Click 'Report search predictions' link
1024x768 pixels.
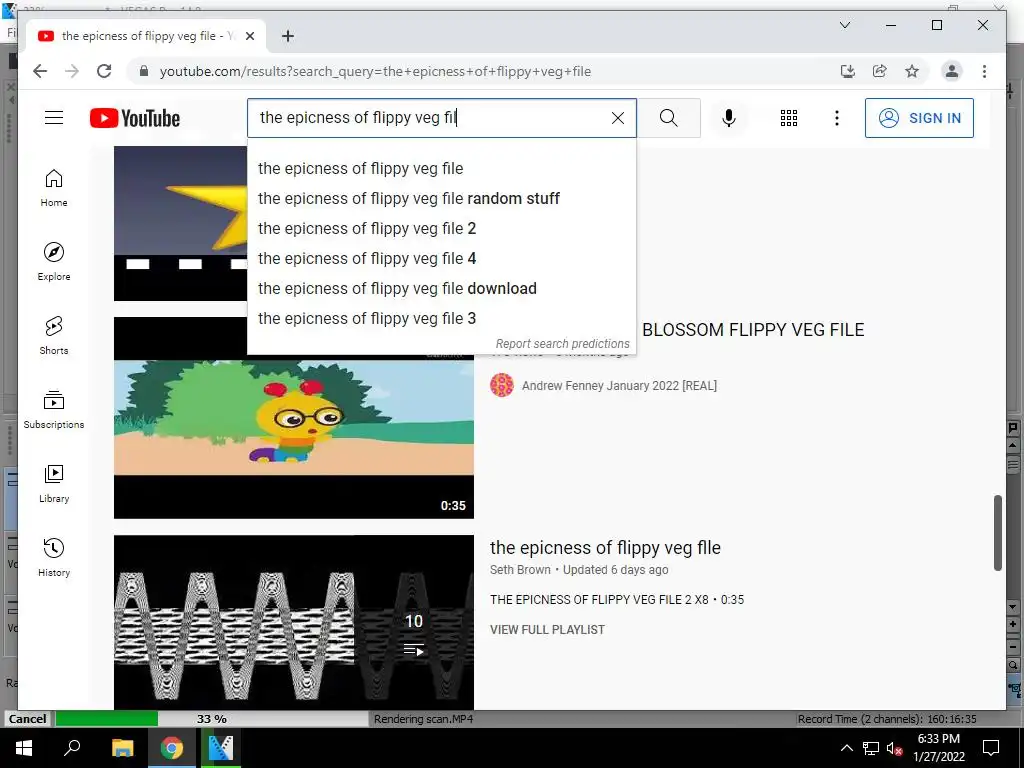pos(562,344)
